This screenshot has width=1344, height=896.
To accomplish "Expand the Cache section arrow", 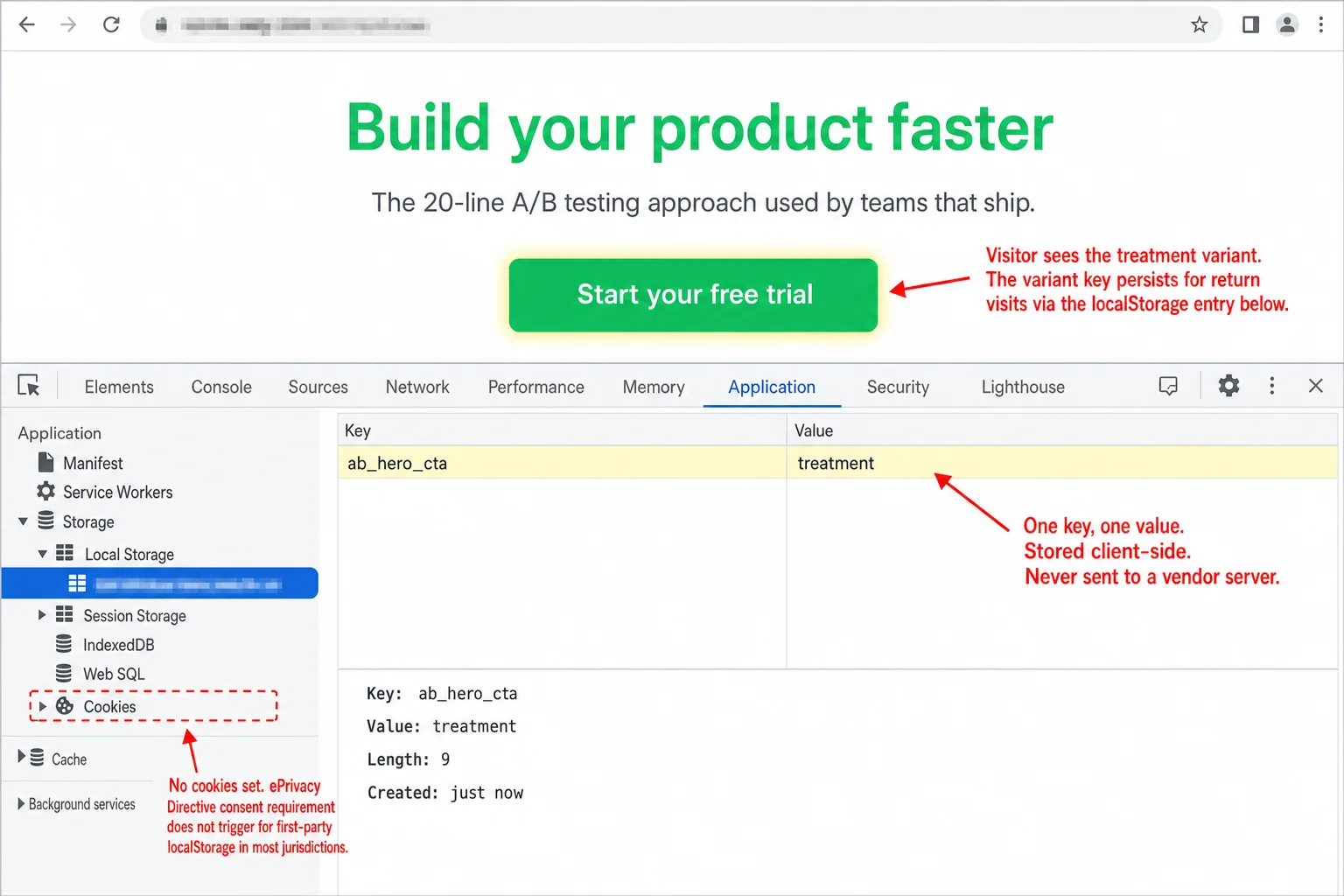I will point(22,756).
